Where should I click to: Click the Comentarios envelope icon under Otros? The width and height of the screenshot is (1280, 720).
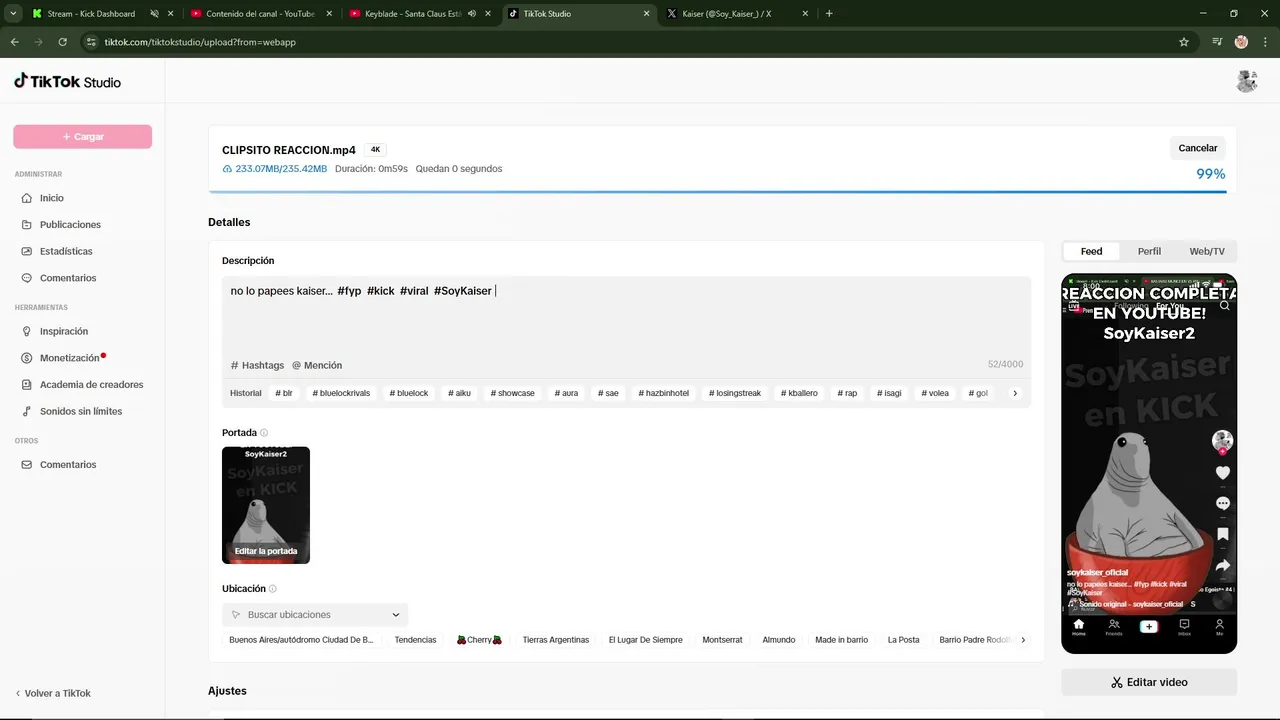26,465
